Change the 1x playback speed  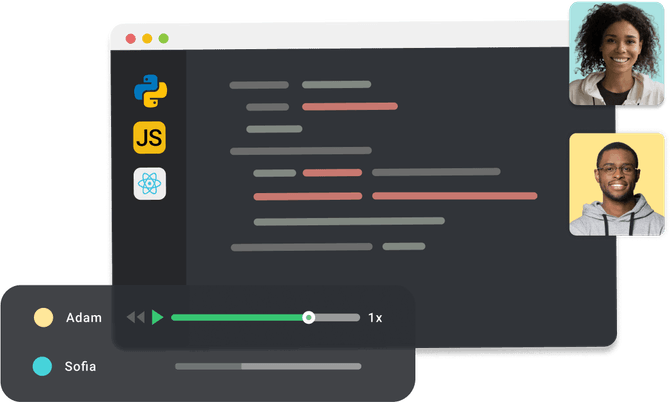coord(375,318)
